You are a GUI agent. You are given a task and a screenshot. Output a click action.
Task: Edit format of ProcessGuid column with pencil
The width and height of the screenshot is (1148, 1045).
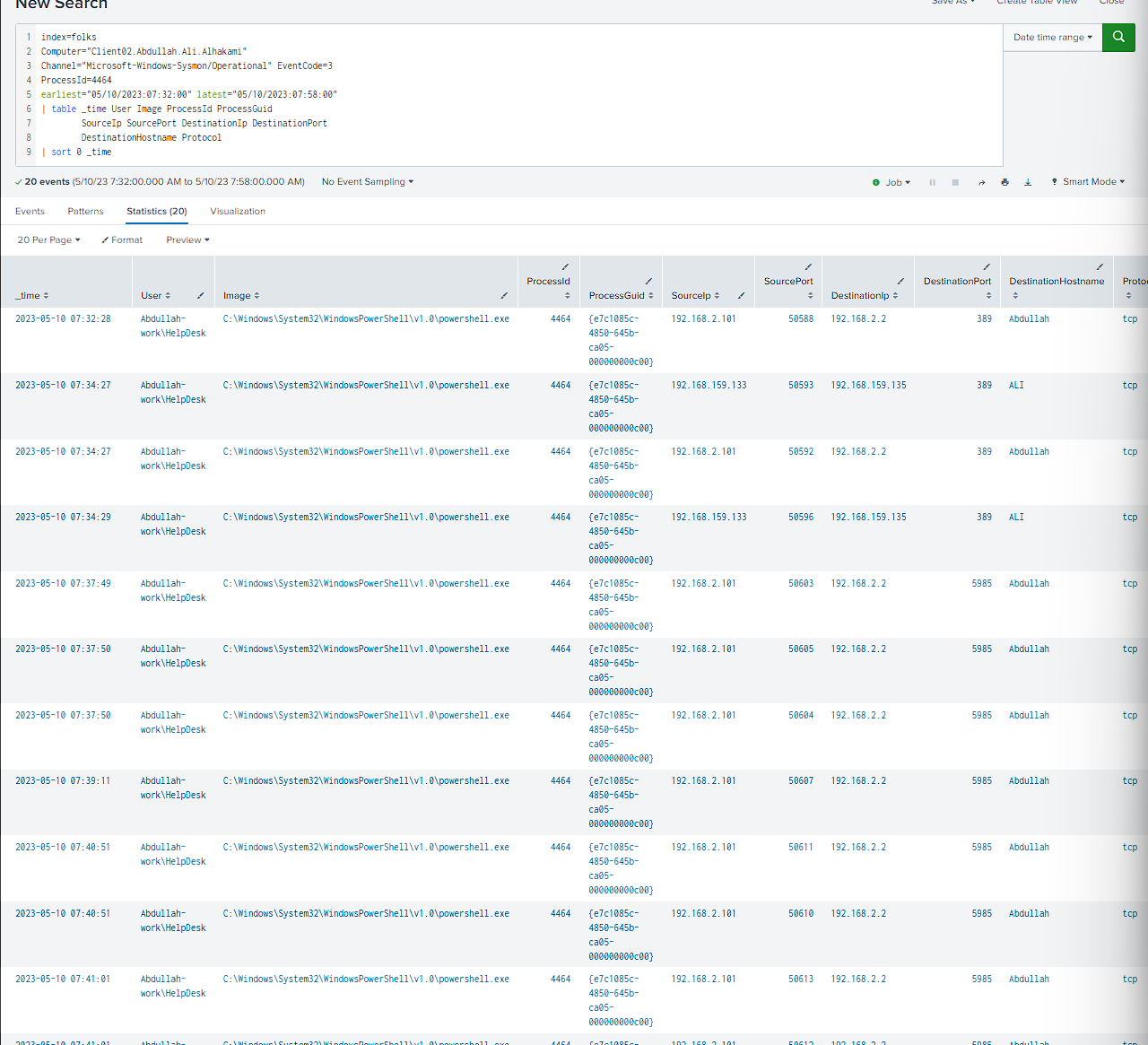[x=648, y=281]
